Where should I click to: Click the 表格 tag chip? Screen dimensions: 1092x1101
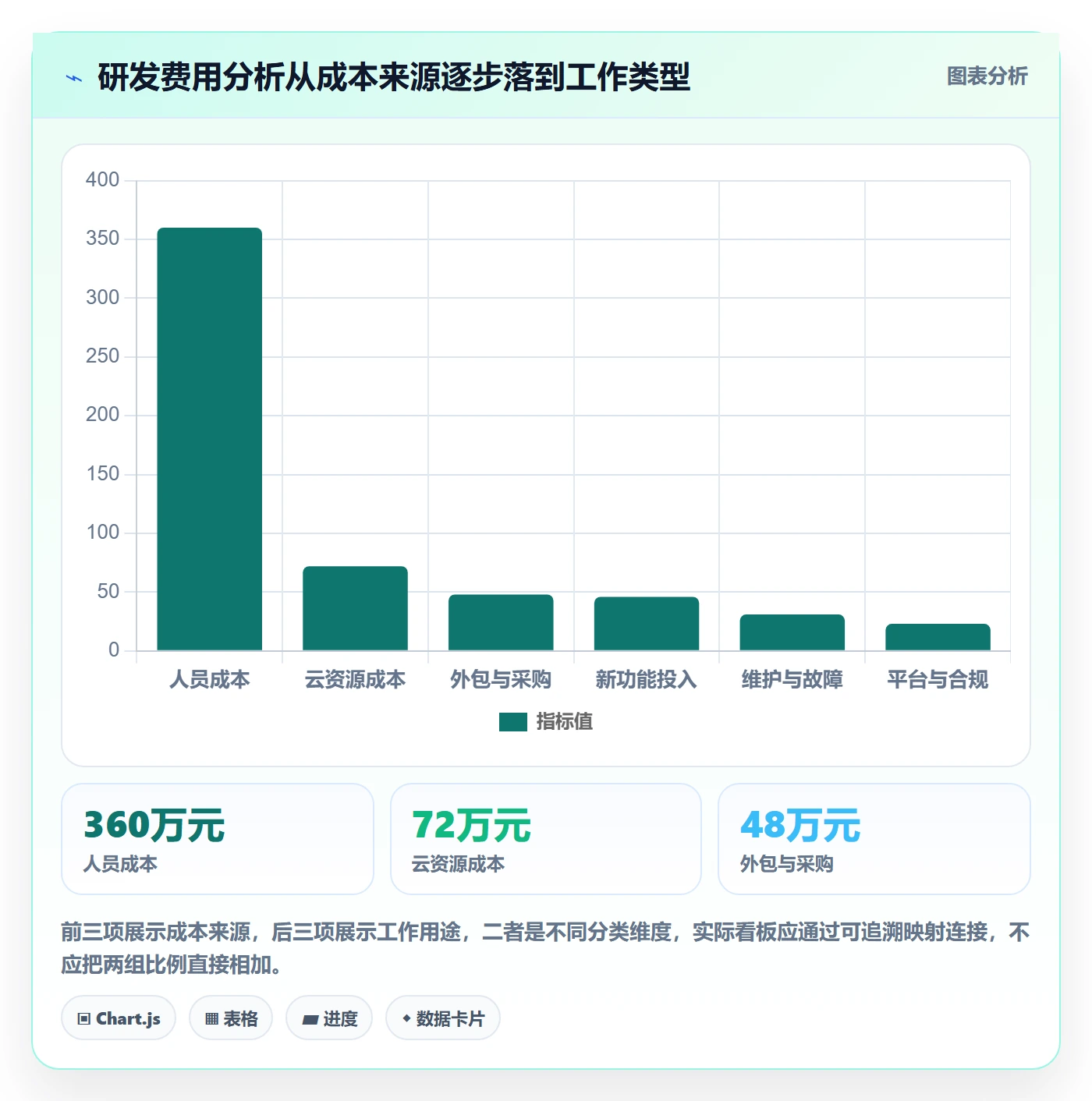tap(231, 1018)
